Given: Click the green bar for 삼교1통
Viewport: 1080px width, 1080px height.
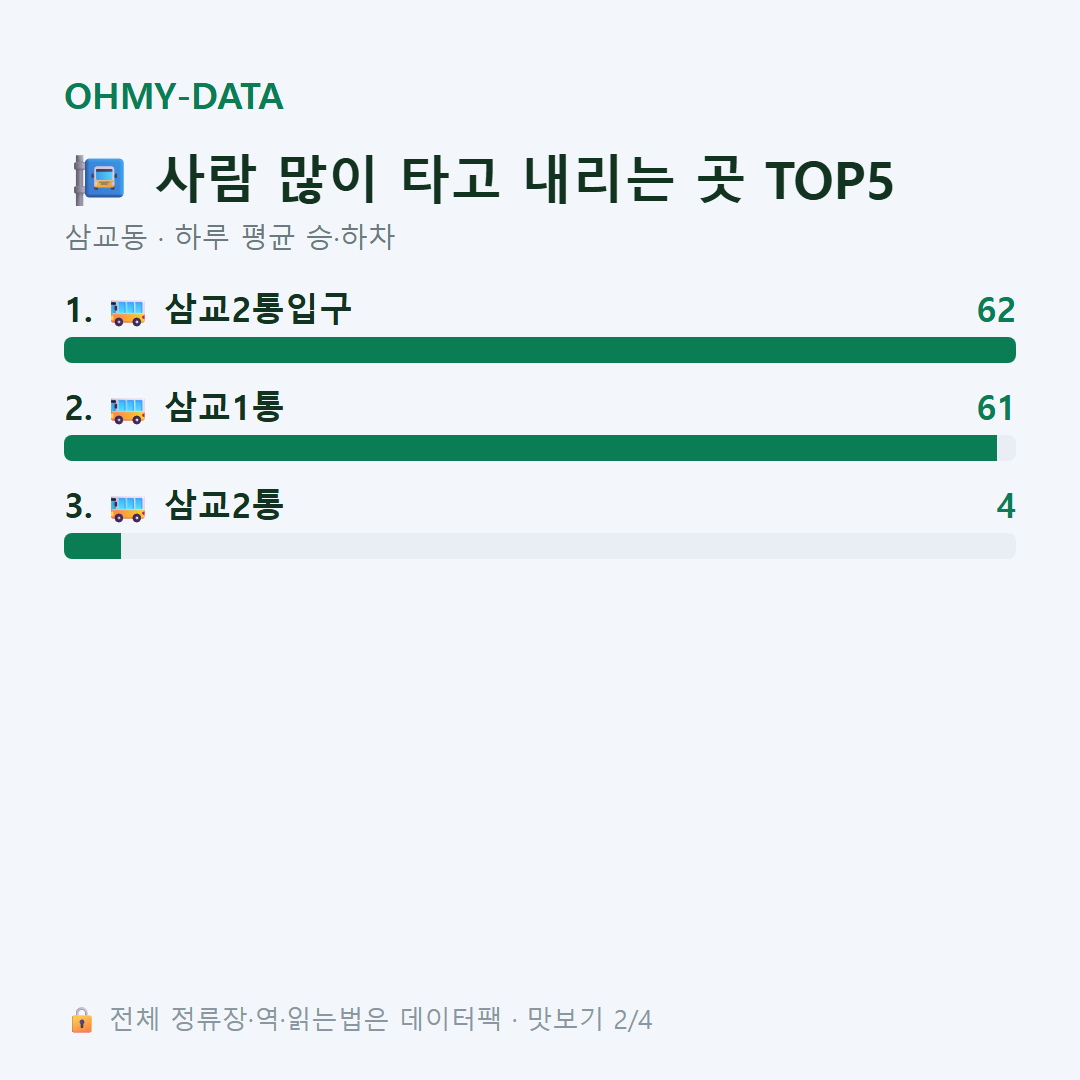Looking at the screenshot, I should pos(530,448).
